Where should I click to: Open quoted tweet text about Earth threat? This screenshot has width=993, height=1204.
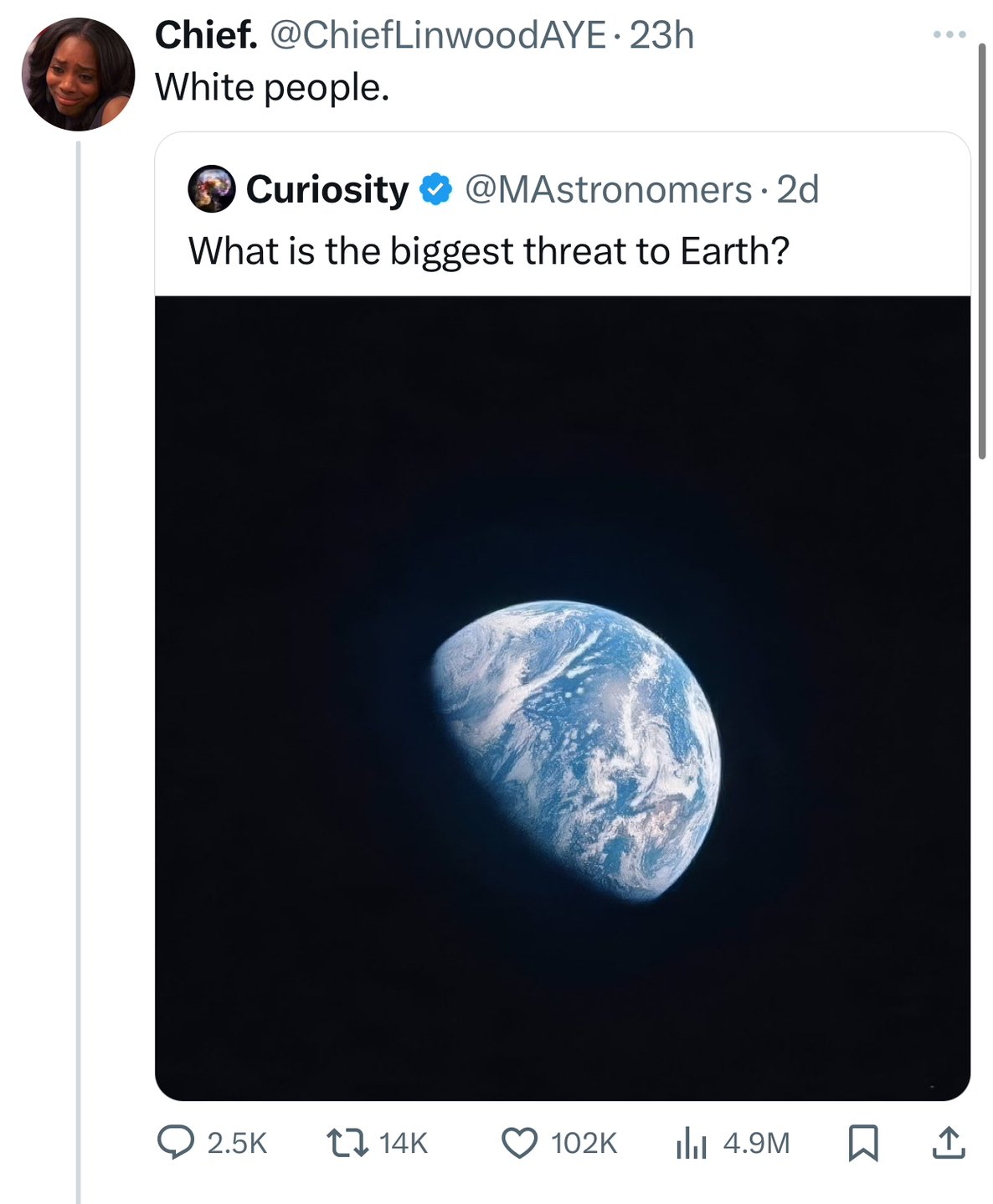click(x=489, y=250)
